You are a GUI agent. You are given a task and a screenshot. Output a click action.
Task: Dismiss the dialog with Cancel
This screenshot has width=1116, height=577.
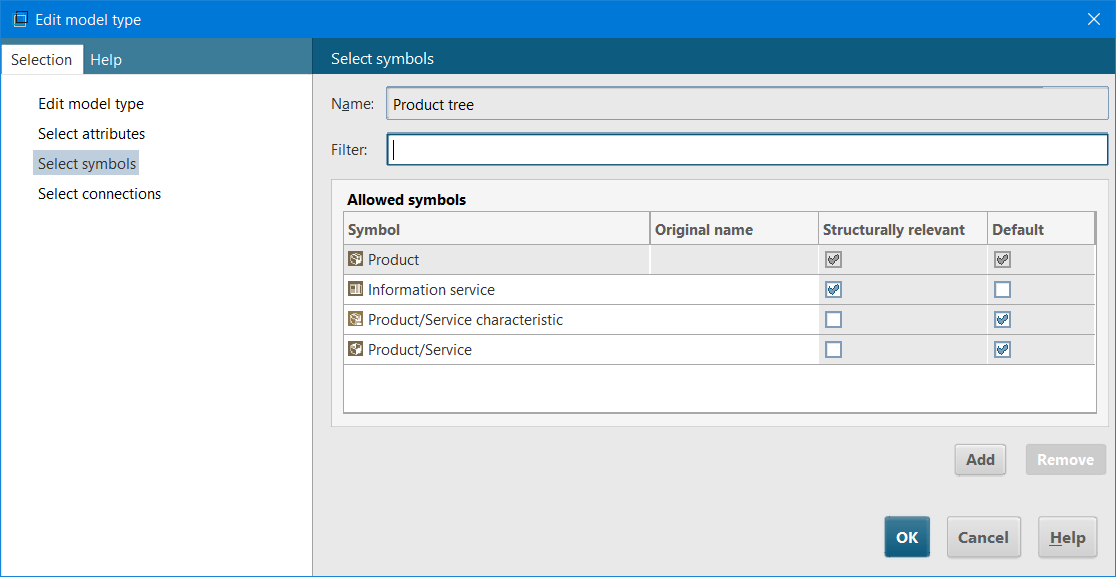[x=983, y=537]
